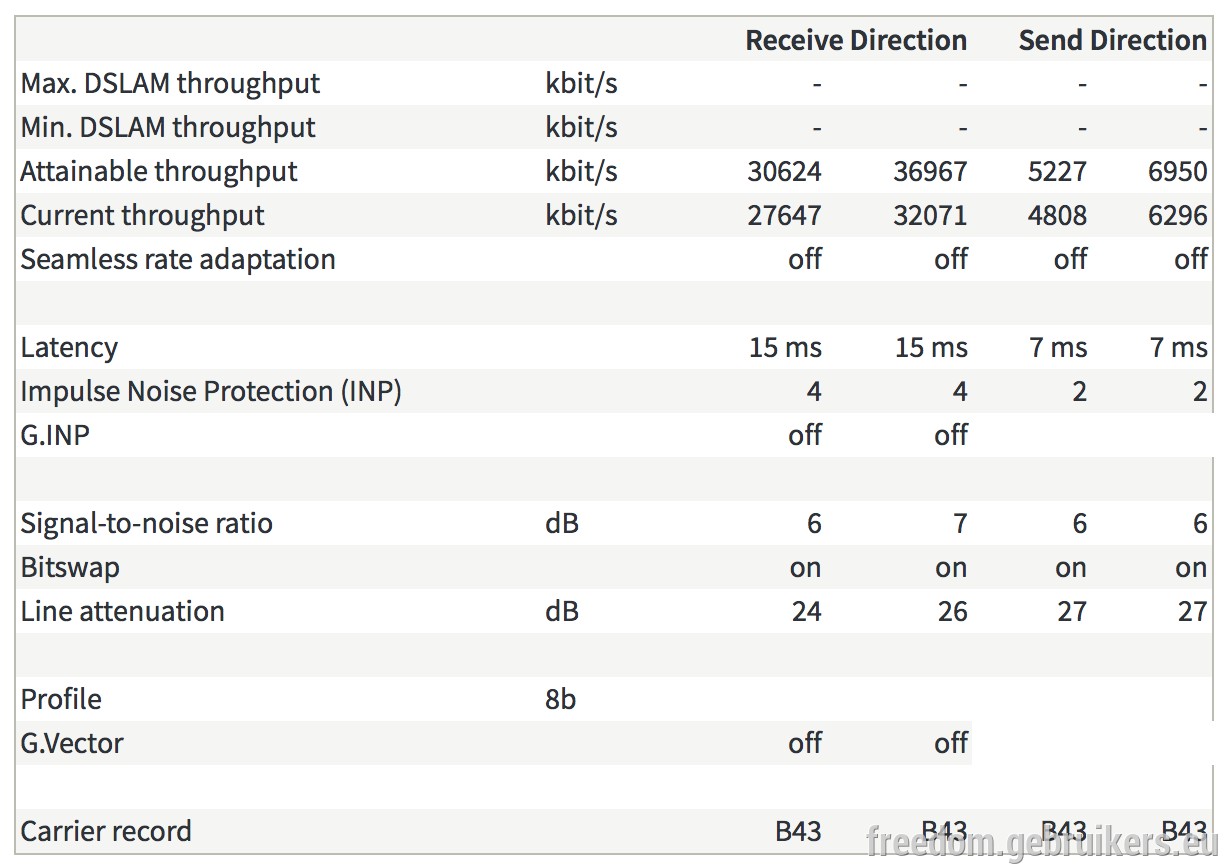1230x866 pixels.
Task: Click the Current throughput value 27647
Action: click(784, 215)
